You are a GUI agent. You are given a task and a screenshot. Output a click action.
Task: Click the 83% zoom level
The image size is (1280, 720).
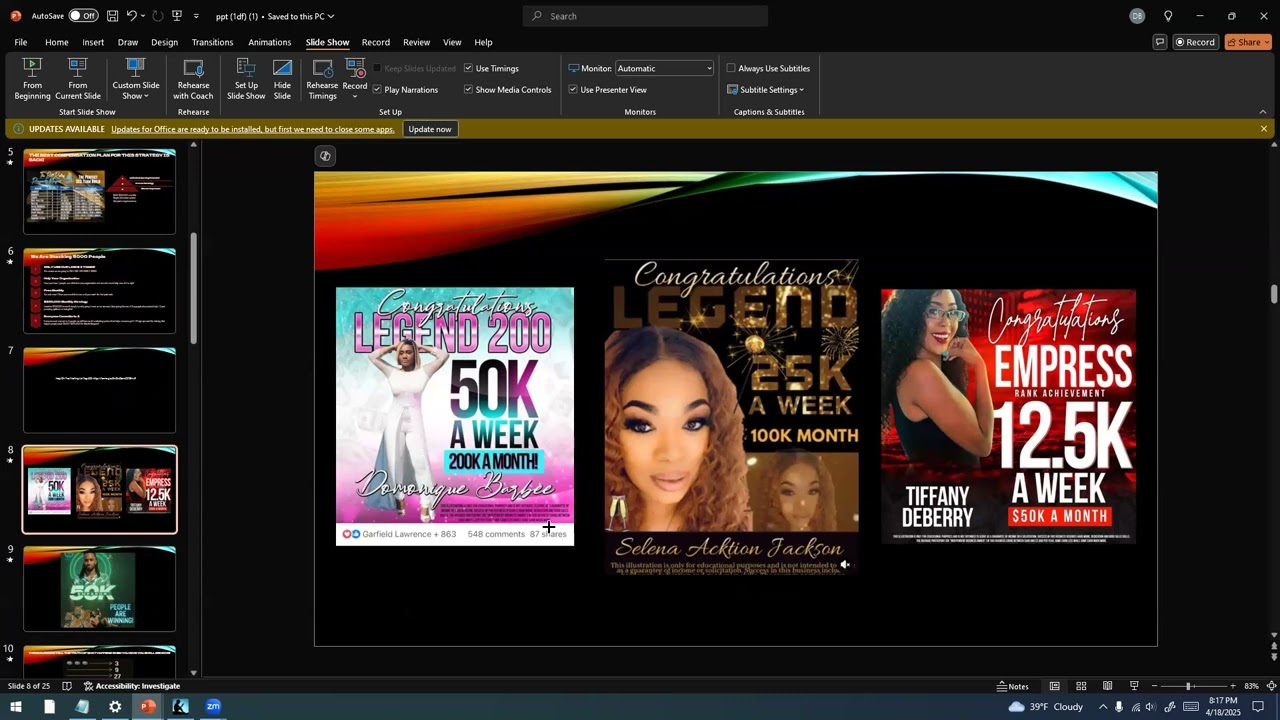click(1251, 686)
